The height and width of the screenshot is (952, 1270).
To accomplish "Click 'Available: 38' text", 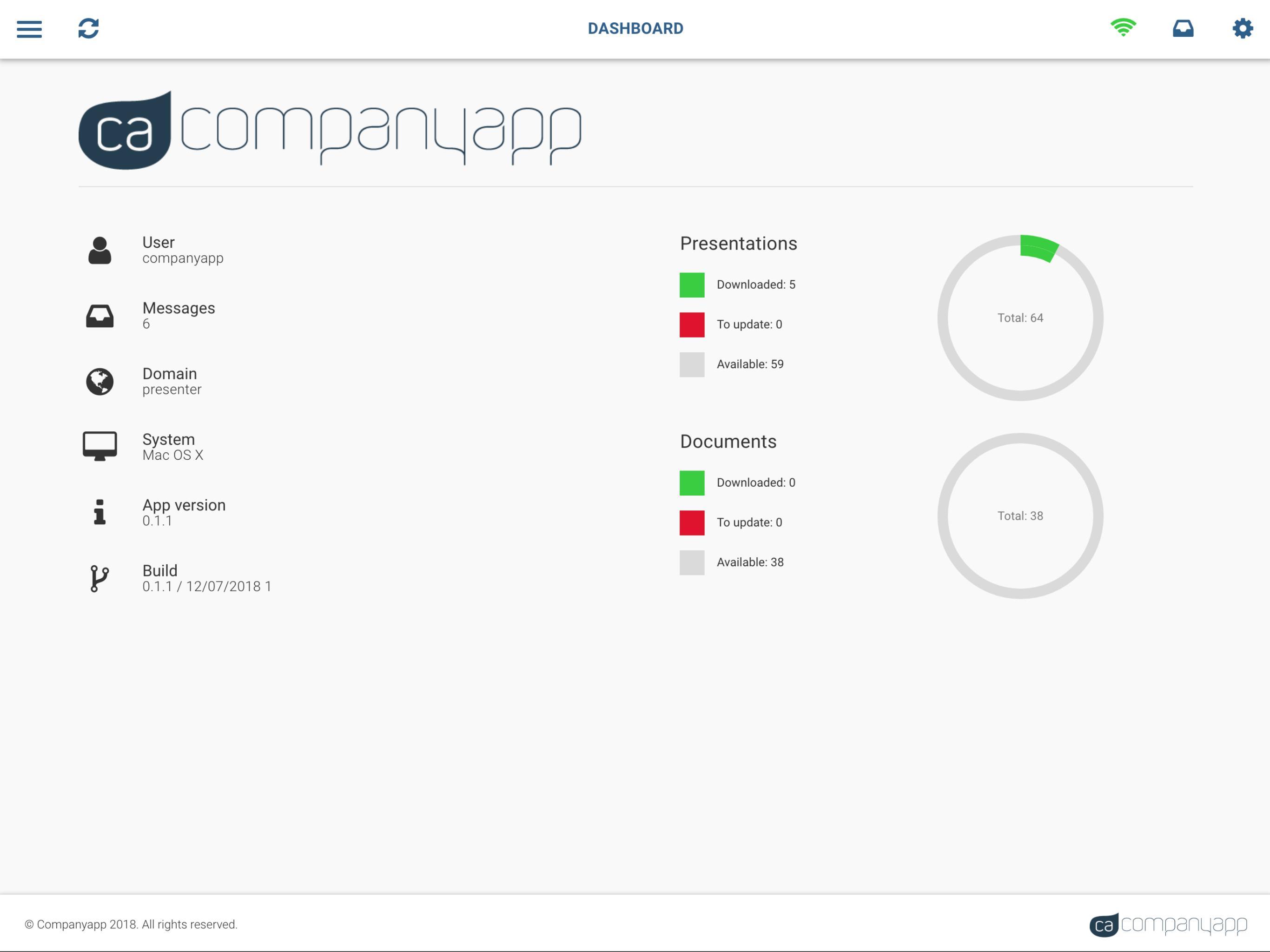I will tap(750, 563).
